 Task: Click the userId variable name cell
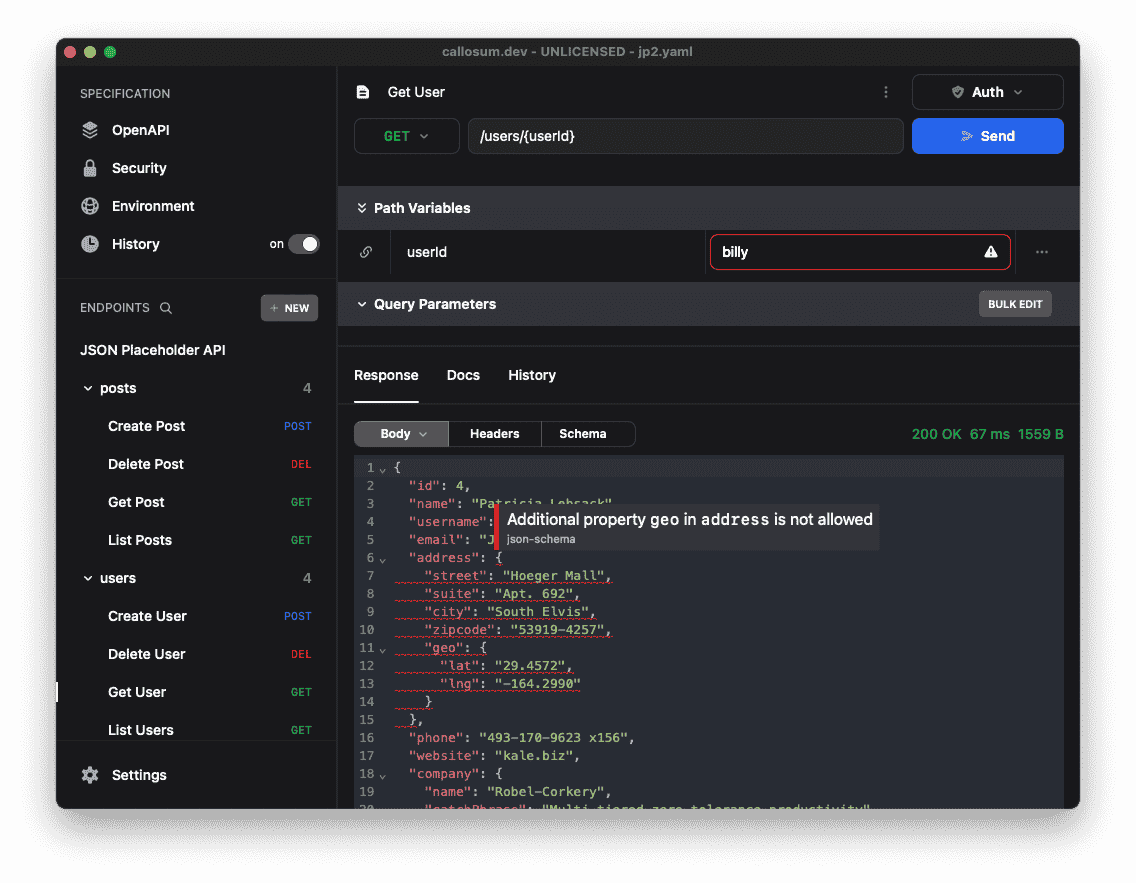coord(548,252)
